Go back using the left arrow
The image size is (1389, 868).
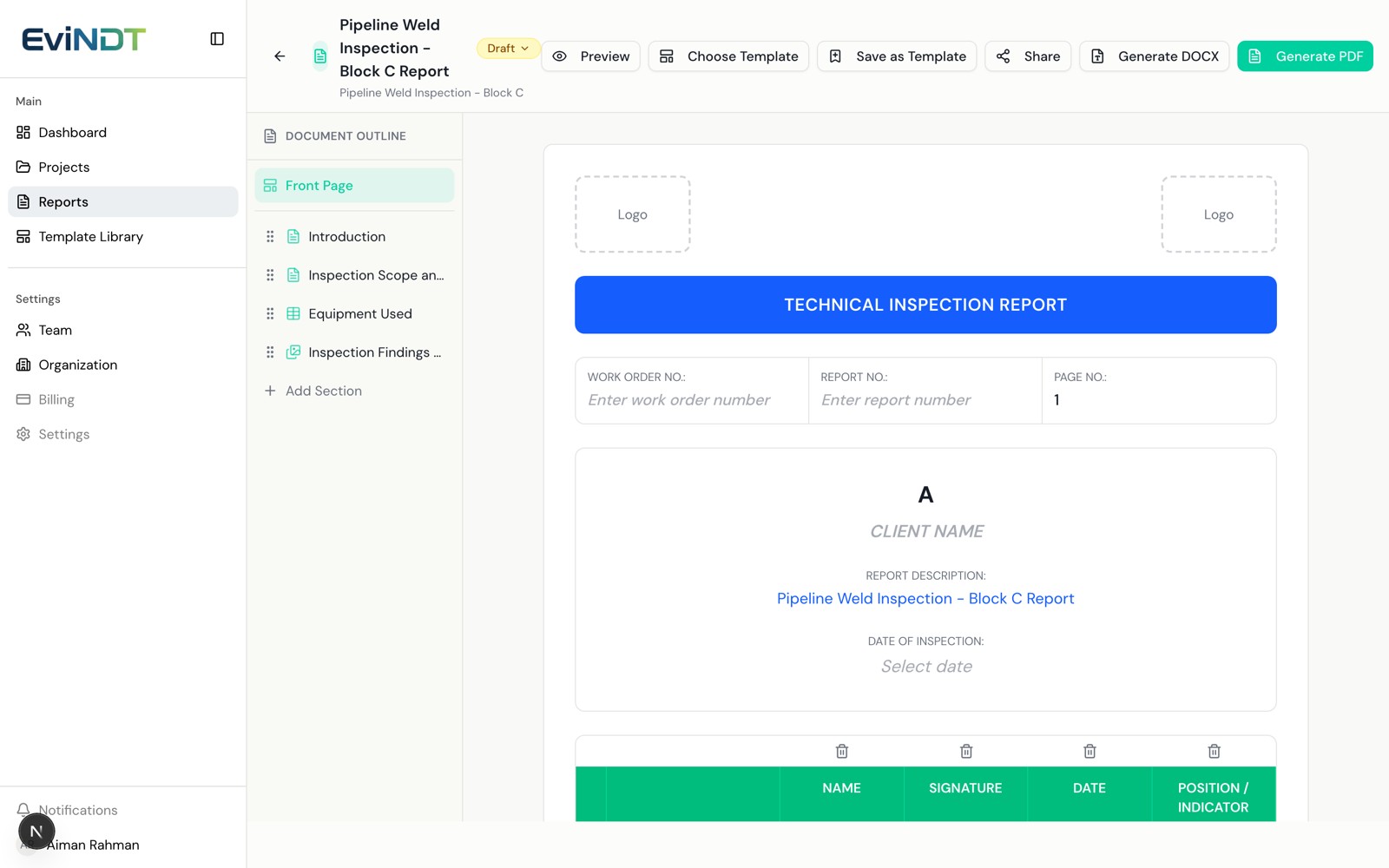point(280,56)
